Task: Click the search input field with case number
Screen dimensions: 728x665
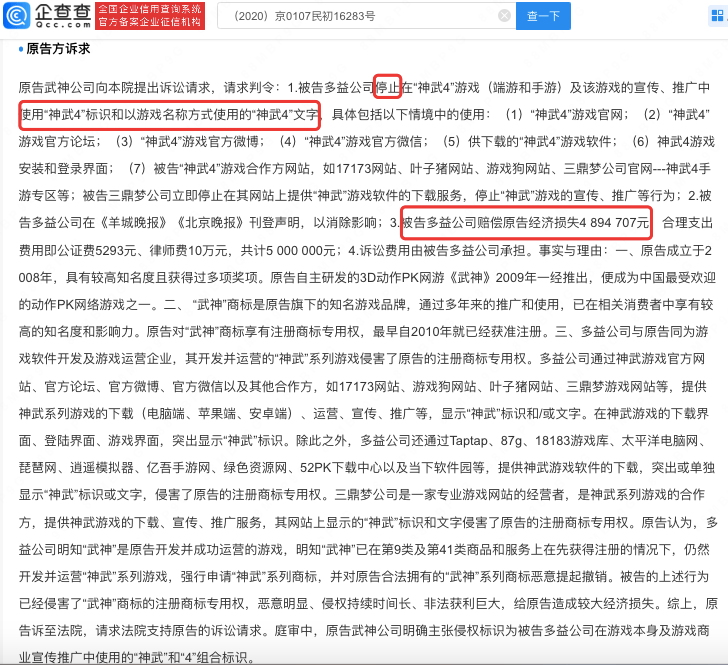Action: [367, 16]
